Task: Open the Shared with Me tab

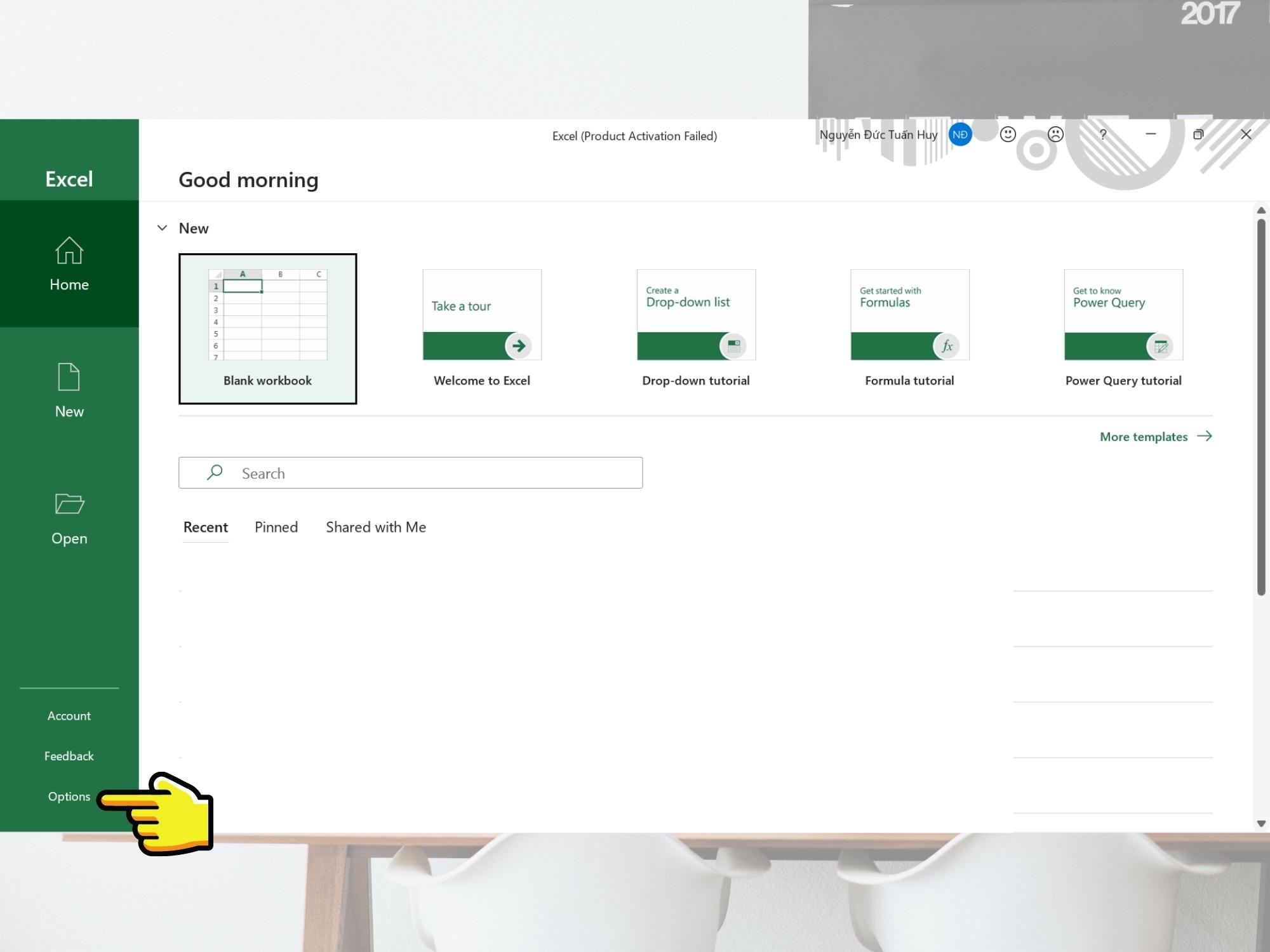Action: coord(376,527)
